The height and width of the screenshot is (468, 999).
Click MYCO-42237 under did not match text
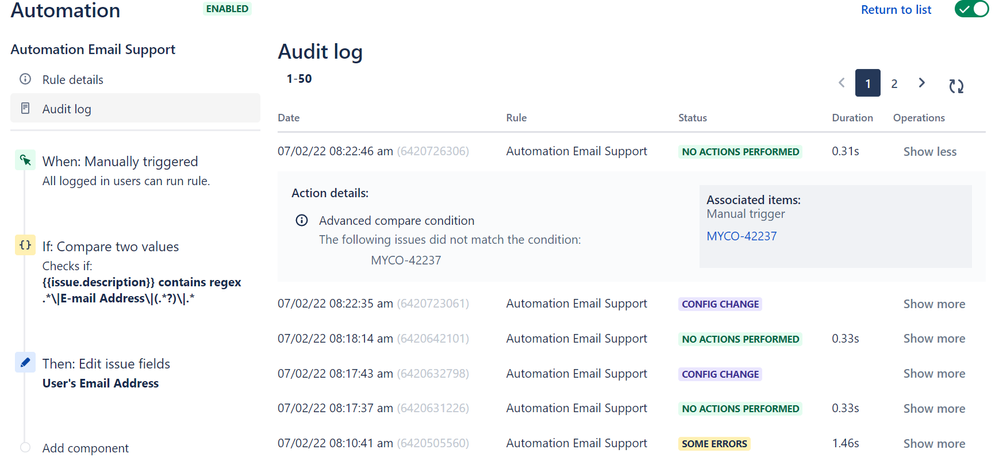pyautogui.click(x=406, y=260)
